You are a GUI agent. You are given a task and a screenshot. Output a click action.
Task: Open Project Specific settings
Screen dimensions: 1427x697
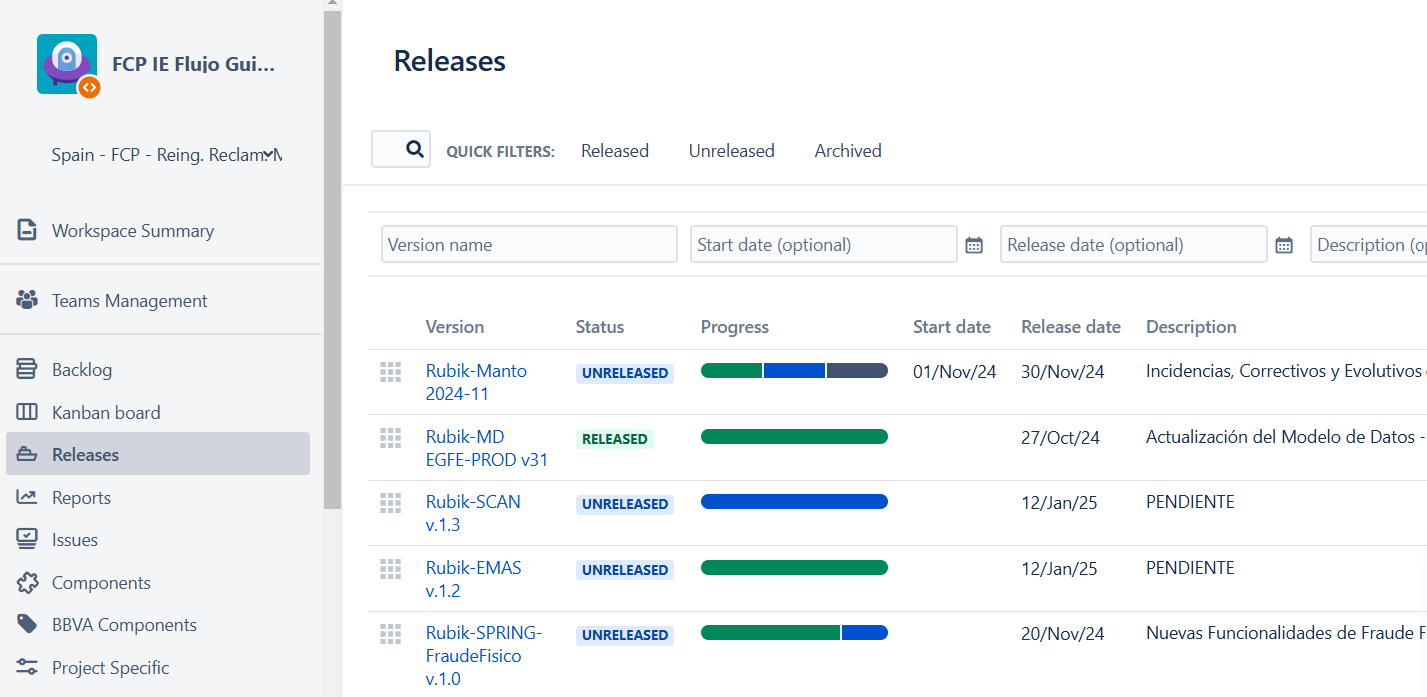click(x=108, y=667)
